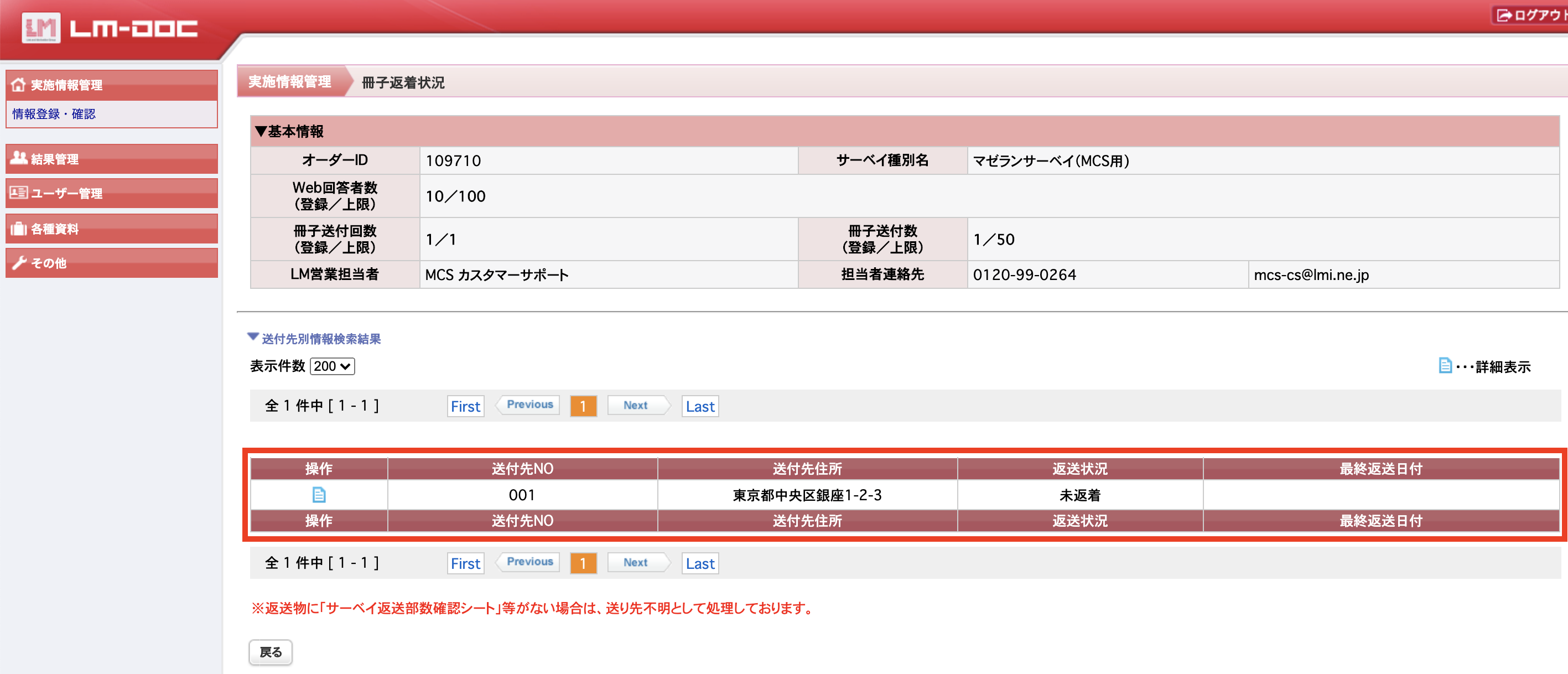
Task: Select orange page 1 in upper pagination
Action: click(x=583, y=406)
